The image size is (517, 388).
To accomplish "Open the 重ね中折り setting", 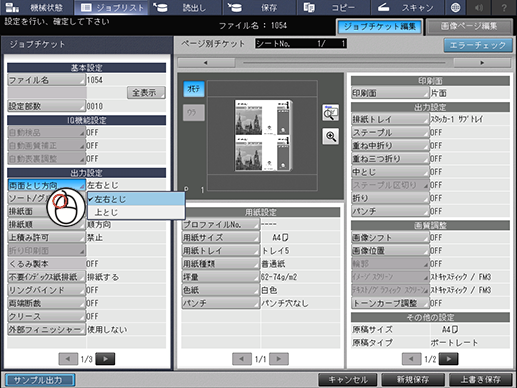I will pos(390,146).
